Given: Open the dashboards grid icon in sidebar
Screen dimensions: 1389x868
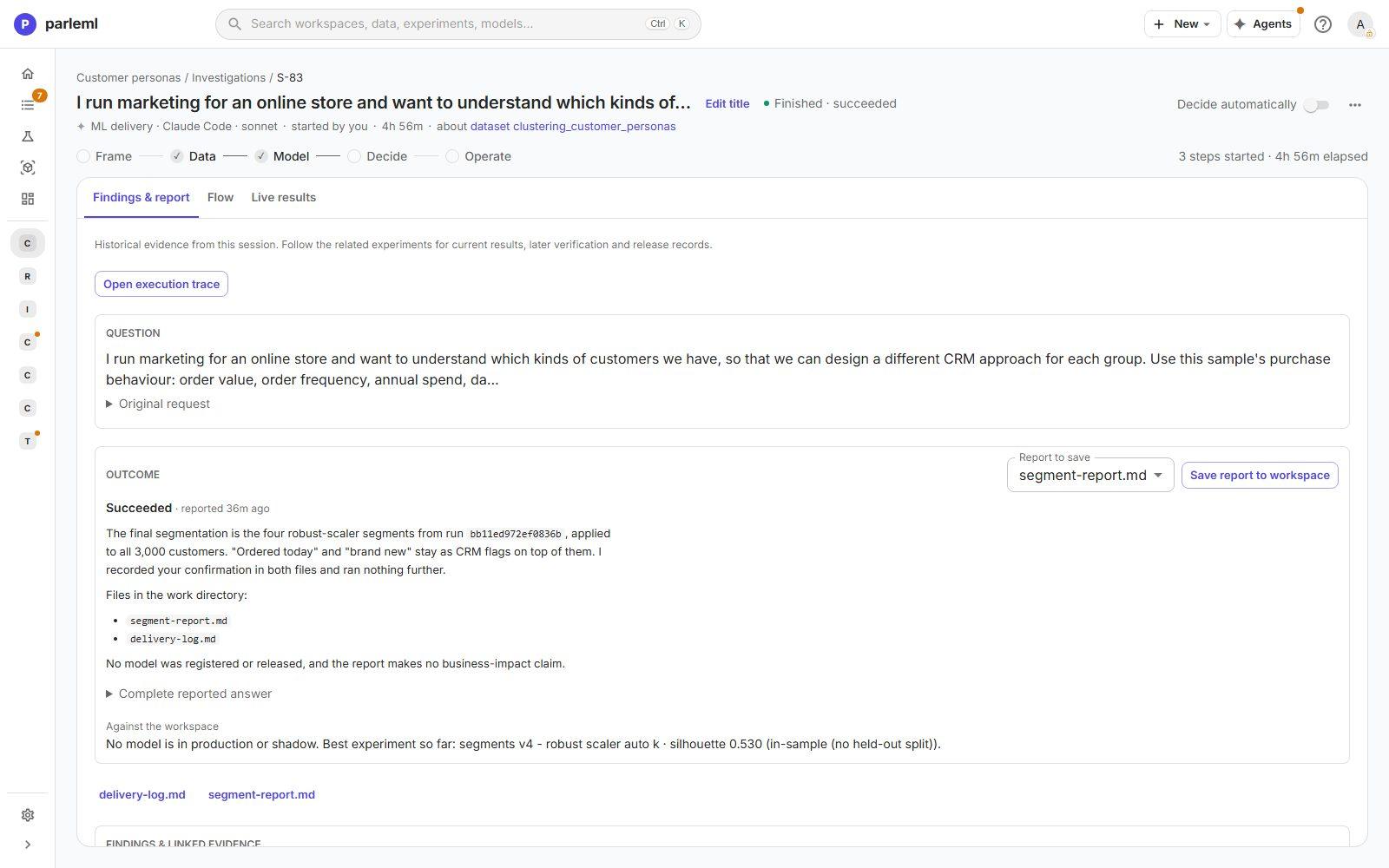Looking at the screenshot, I should [28, 199].
